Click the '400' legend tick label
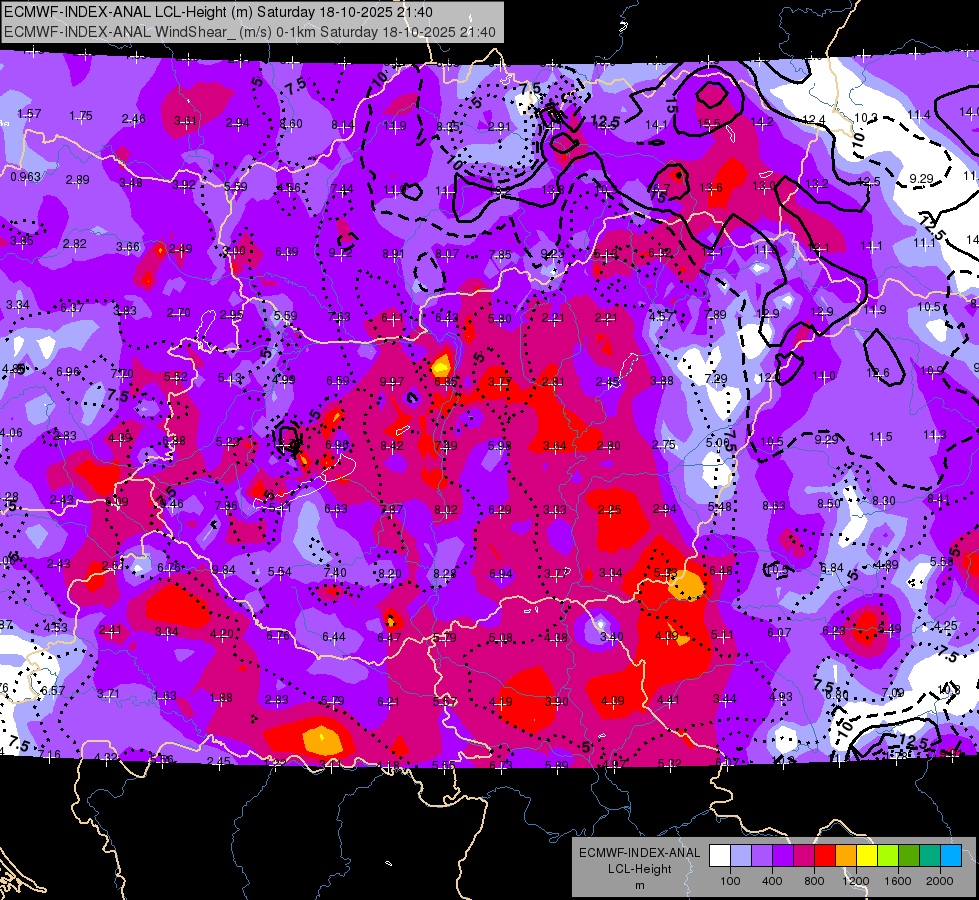Viewport: 979px width, 900px height. click(772, 881)
